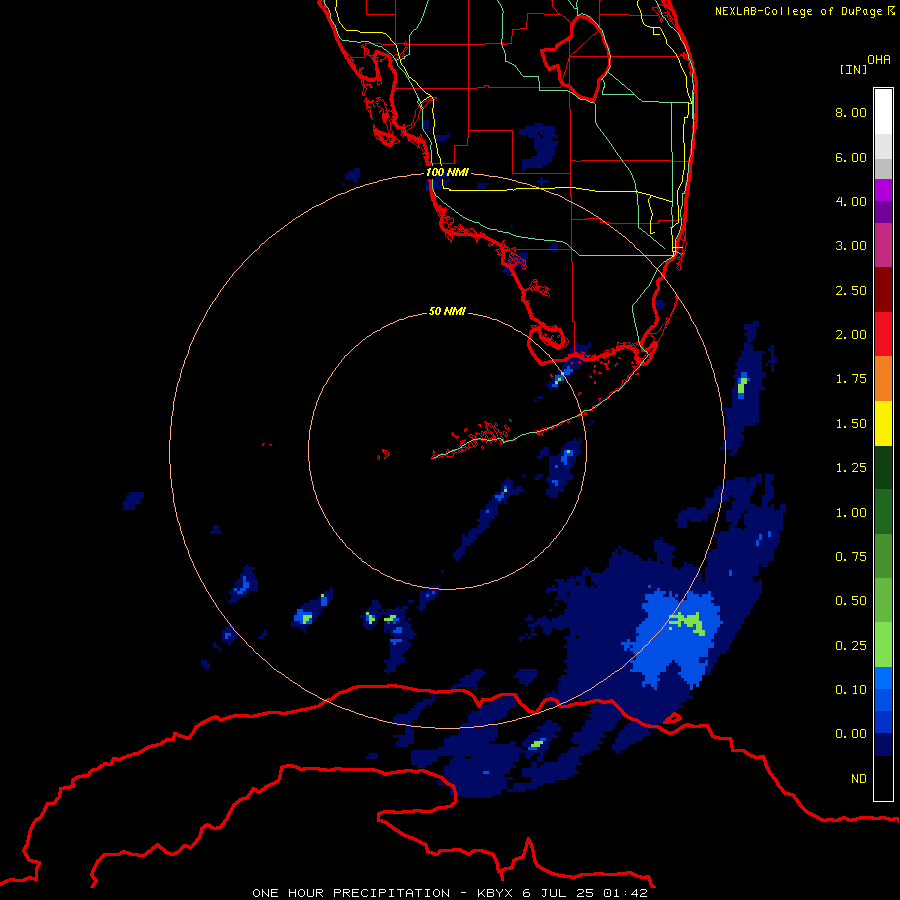The height and width of the screenshot is (900, 900).
Task: Click the 8.00 legend value
Action: pyautogui.click(x=851, y=112)
